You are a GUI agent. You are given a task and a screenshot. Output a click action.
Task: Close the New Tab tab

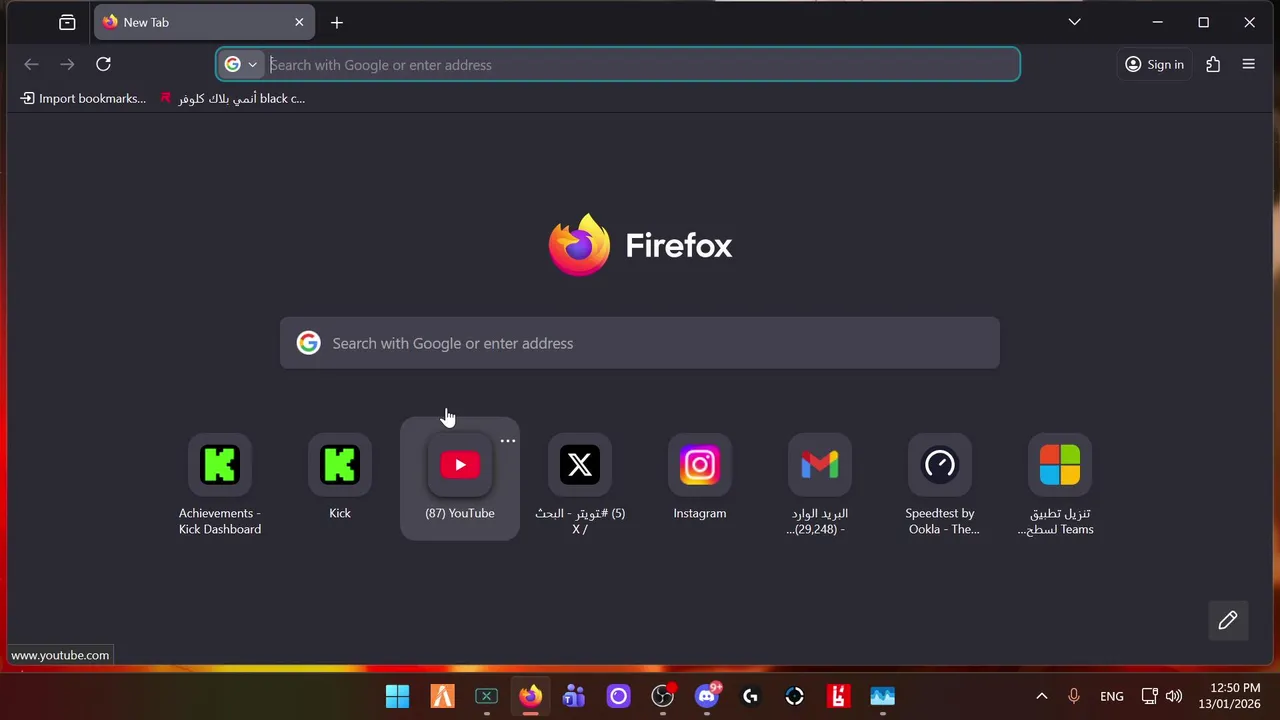tap(299, 22)
